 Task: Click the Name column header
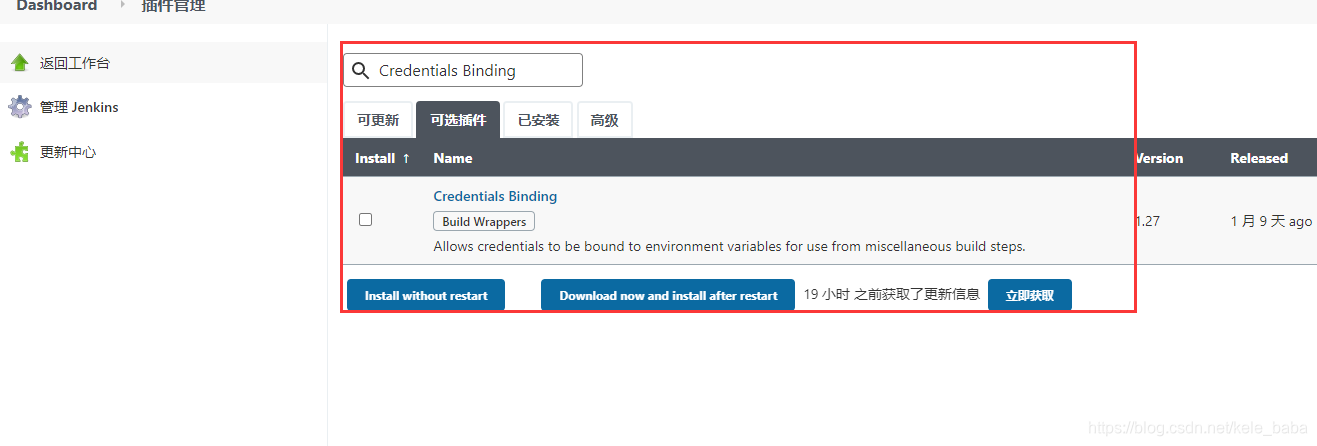click(453, 158)
